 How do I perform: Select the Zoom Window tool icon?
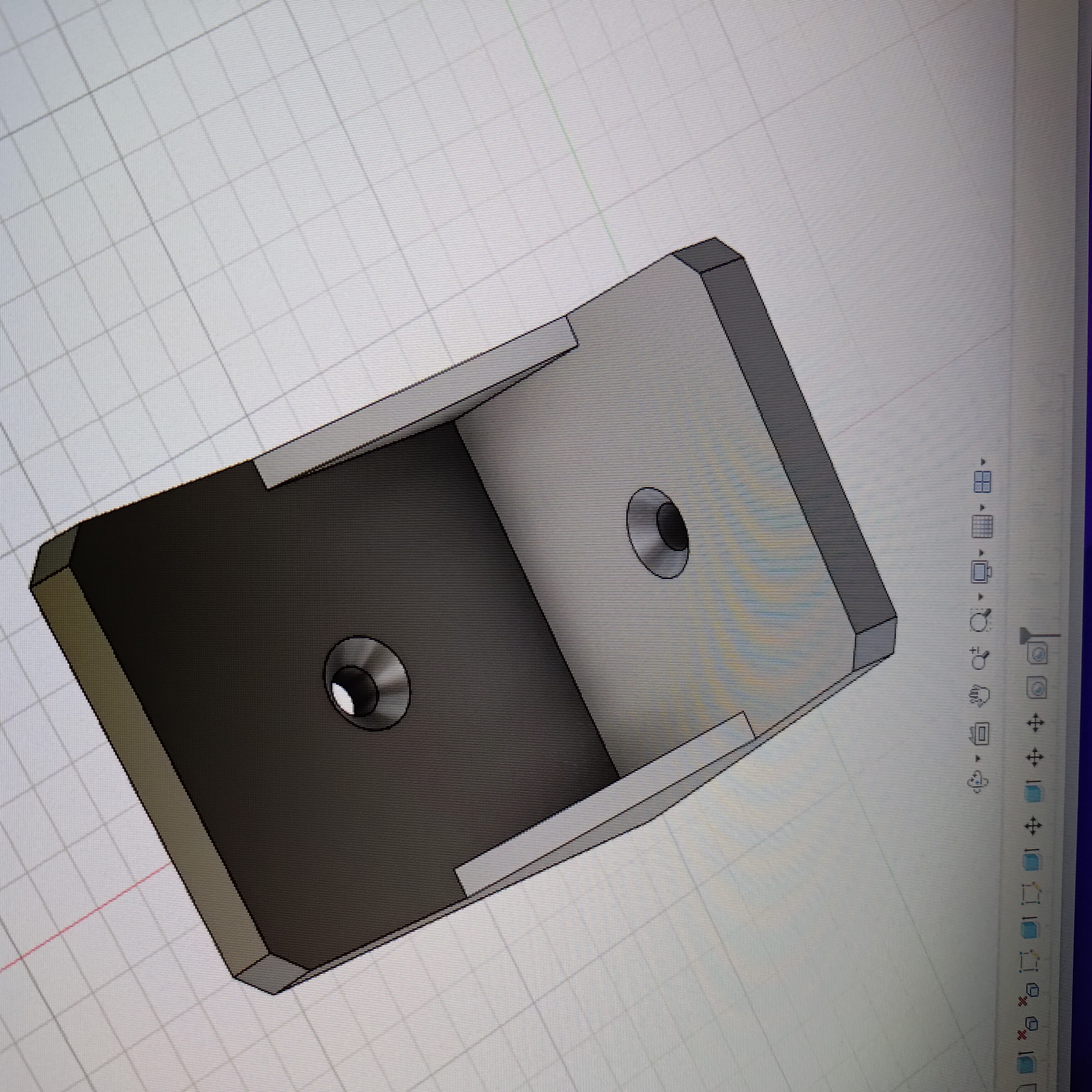981,621
